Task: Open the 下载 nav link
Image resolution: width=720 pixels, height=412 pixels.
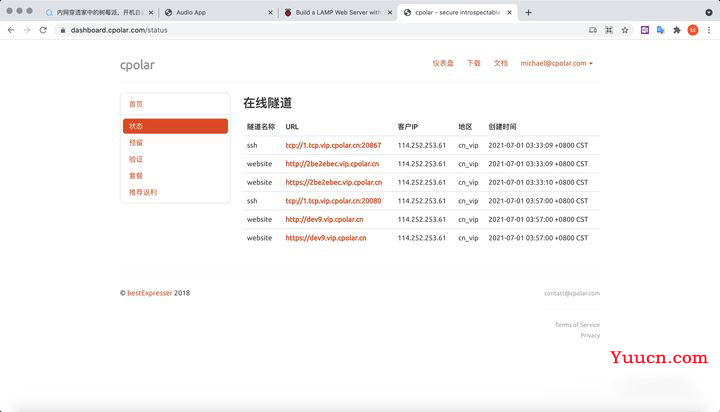Action: pyautogui.click(x=473, y=63)
